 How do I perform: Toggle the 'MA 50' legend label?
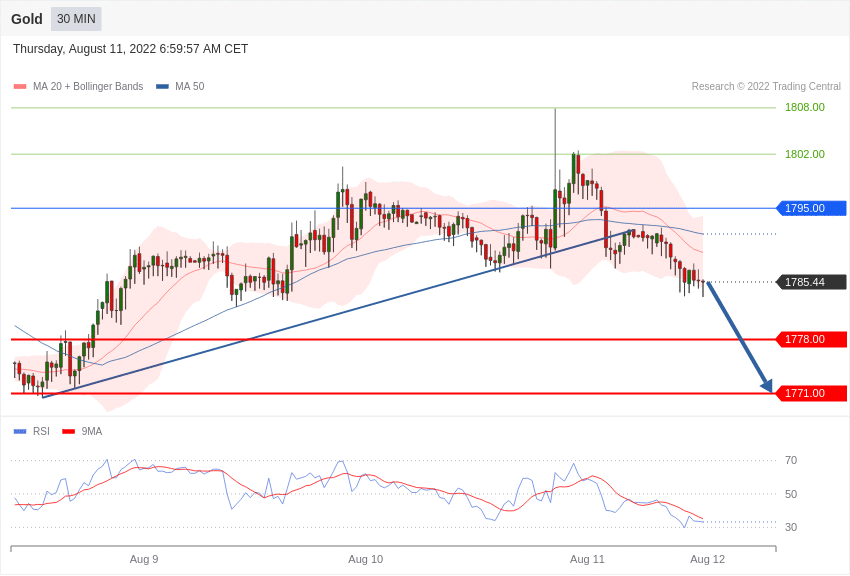coord(189,86)
